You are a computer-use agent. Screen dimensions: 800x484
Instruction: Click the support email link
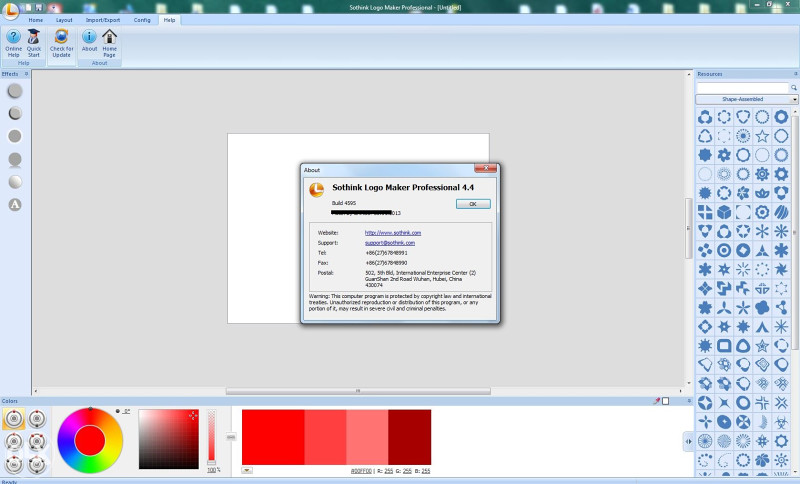coord(390,243)
